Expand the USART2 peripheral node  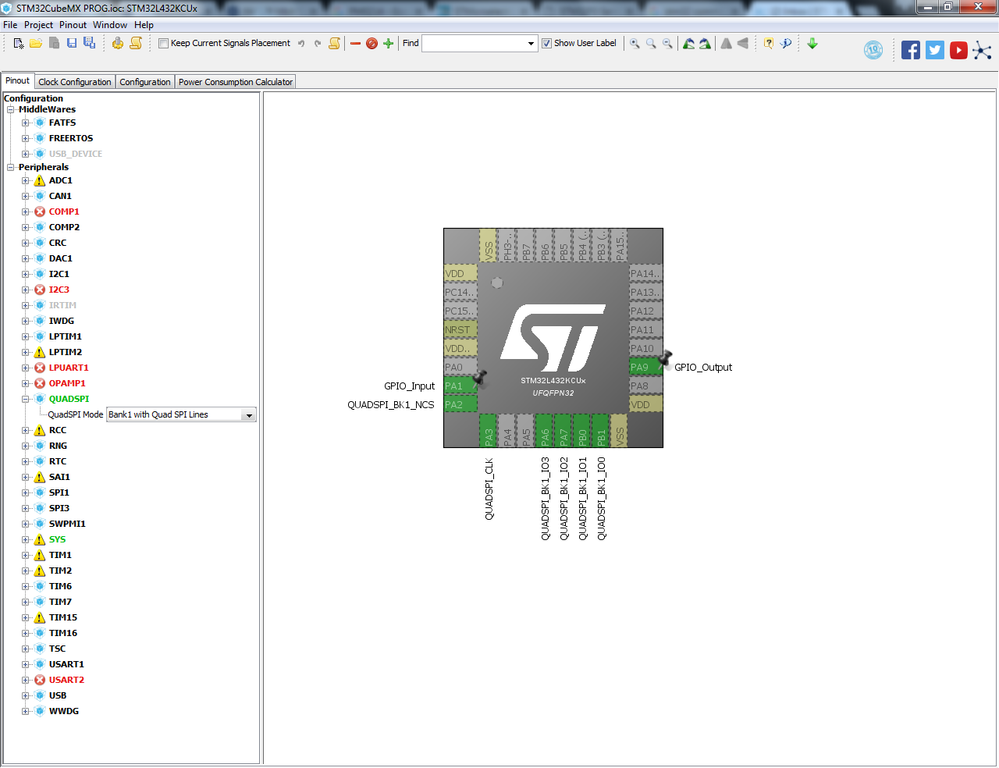pos(25,680)
